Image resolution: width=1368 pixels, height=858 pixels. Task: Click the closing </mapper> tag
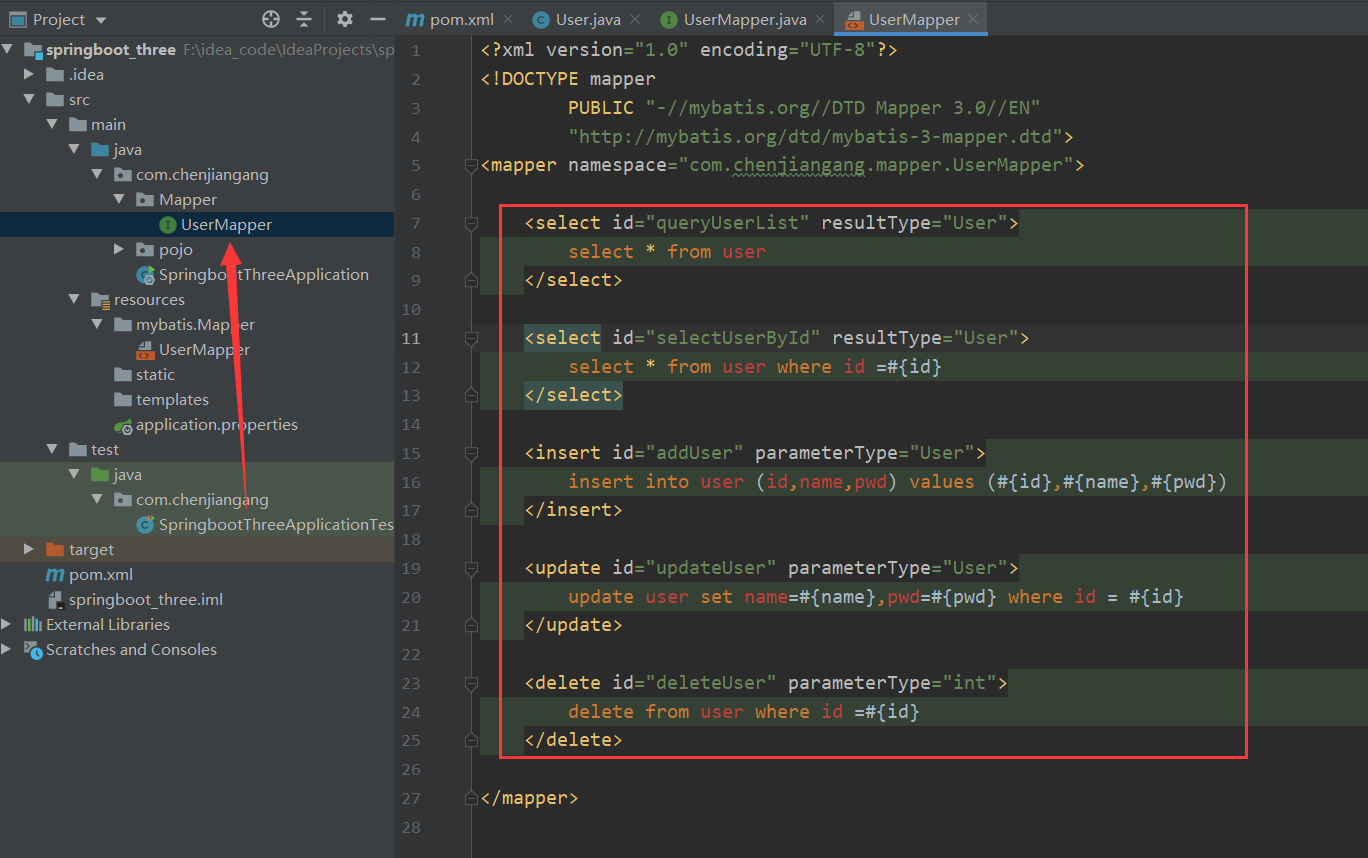(x=529, y=798)
